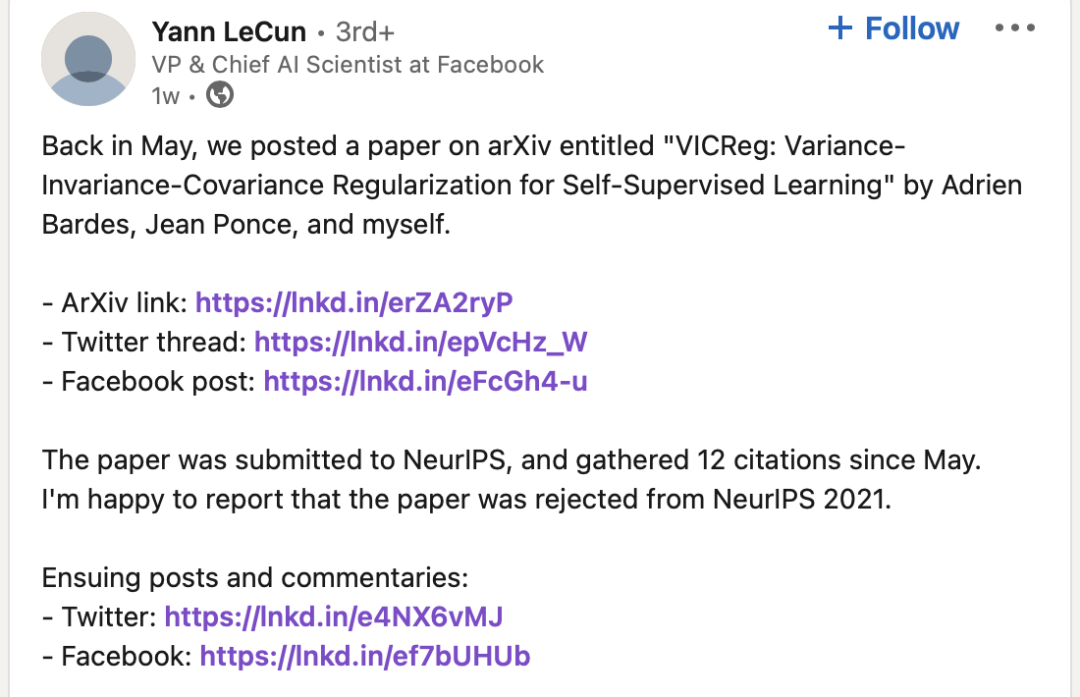
Task: Click the "Ensuing posts and commentaries" line
Action: (x=255, y=577)
